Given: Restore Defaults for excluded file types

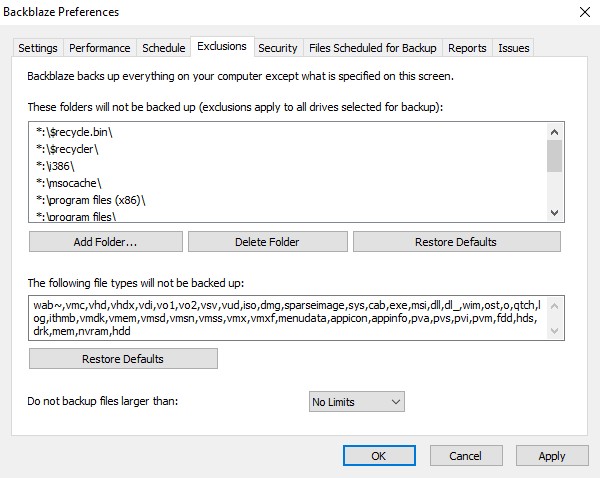Looking at the screenshot, I should (x=123, y=359).
